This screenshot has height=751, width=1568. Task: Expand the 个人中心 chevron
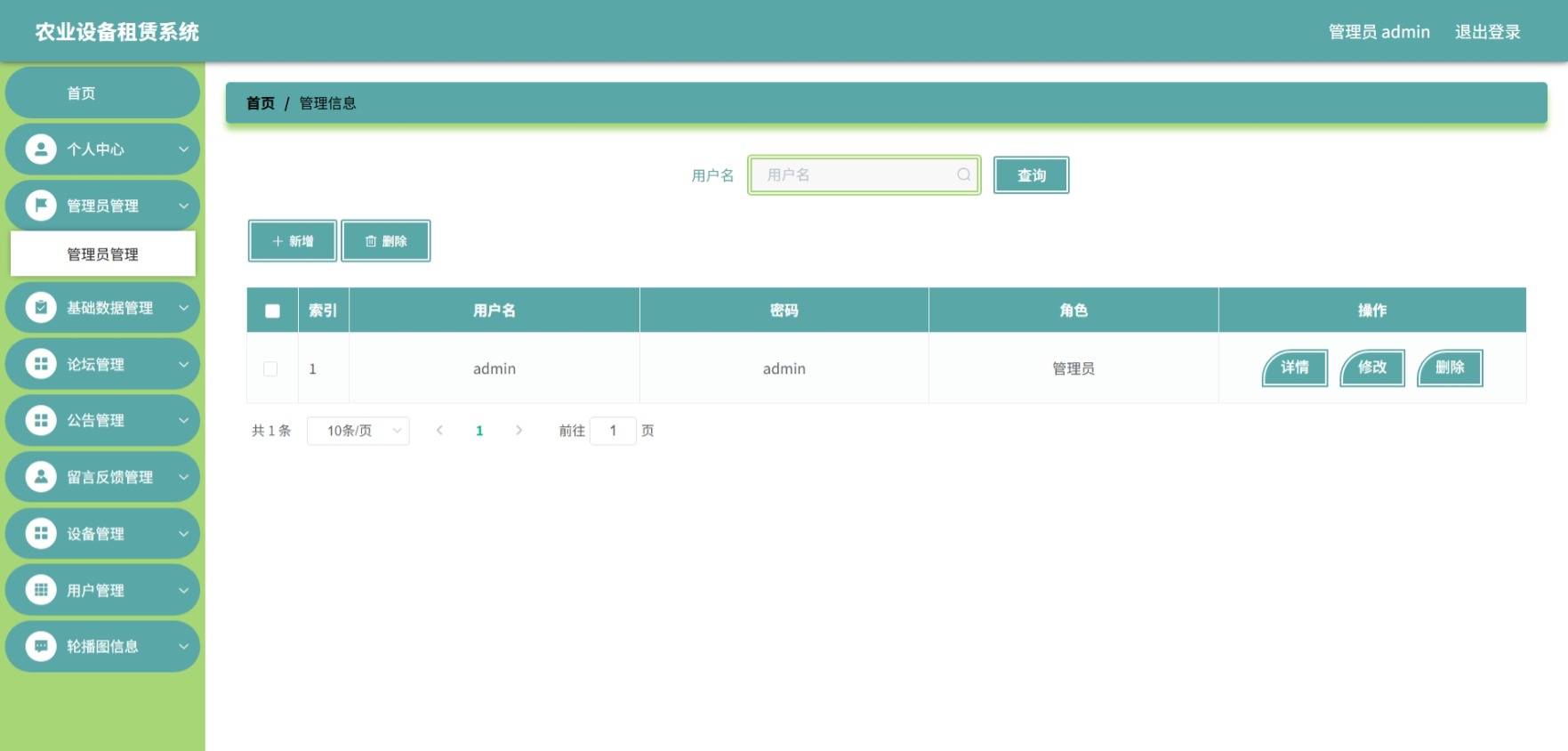[183, 149]
